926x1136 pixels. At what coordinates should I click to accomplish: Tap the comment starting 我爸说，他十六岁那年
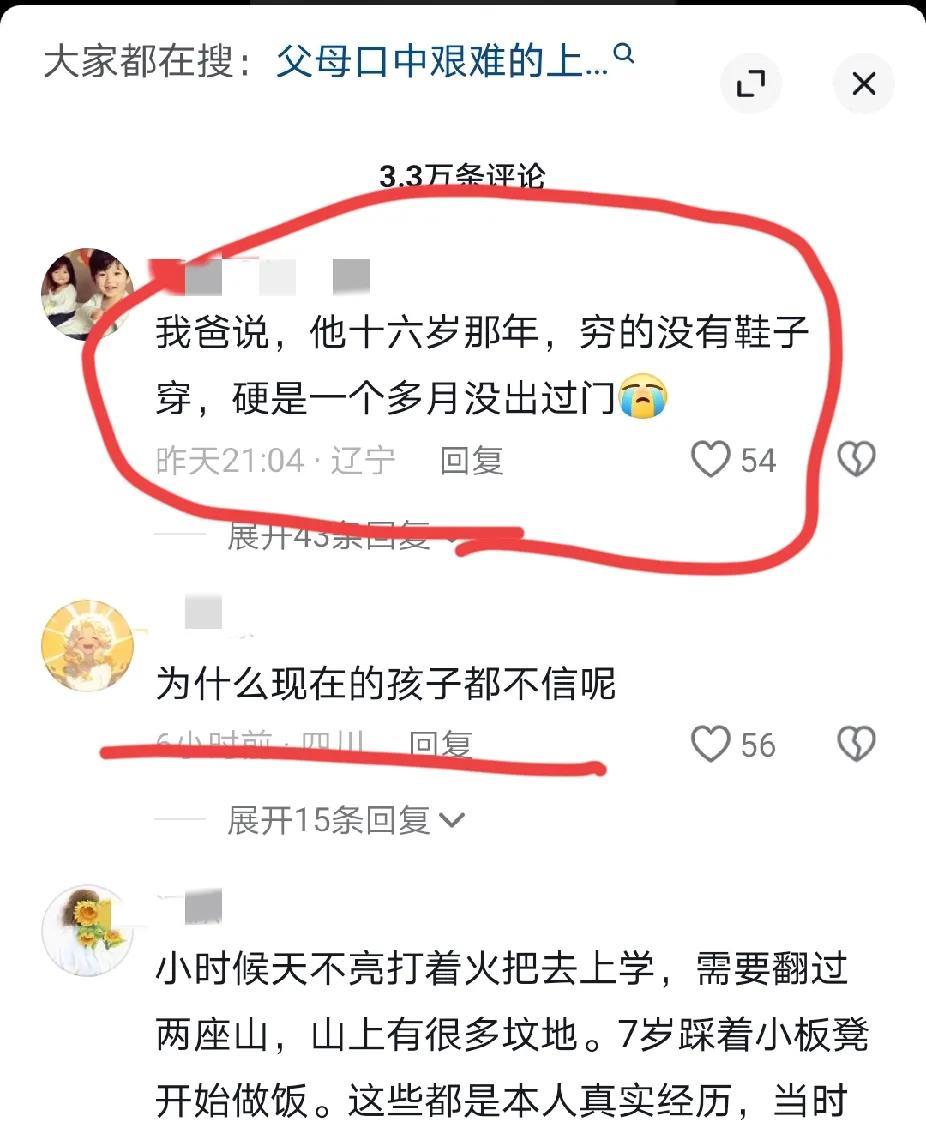click(483, 364)
